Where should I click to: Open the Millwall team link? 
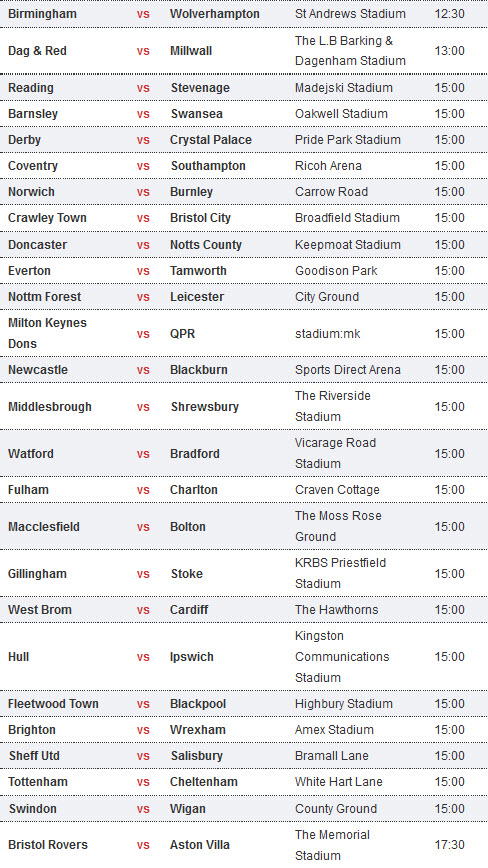pyautogui.click(x=191, y=51)
